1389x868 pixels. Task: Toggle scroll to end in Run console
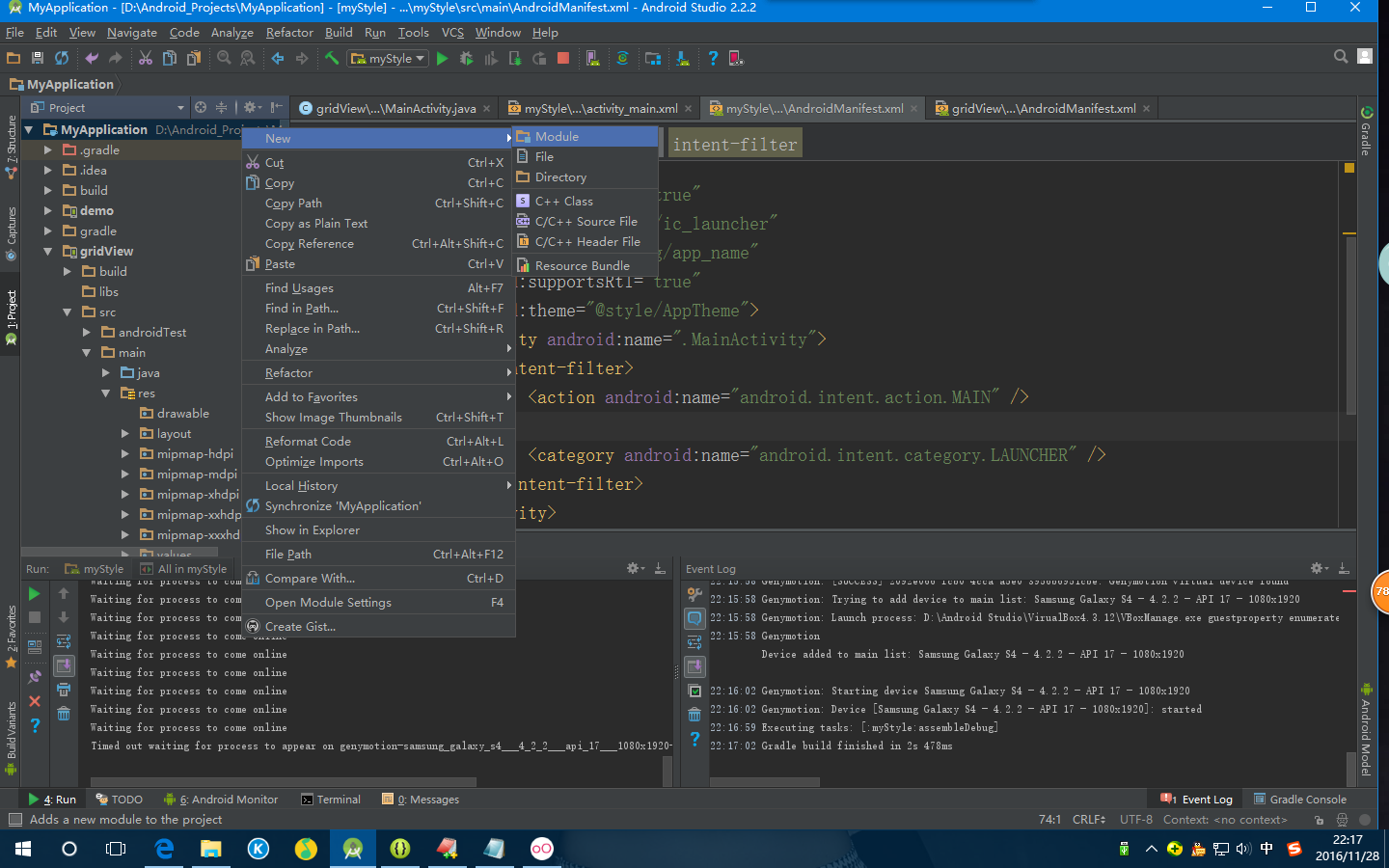[x=64, y=665]
